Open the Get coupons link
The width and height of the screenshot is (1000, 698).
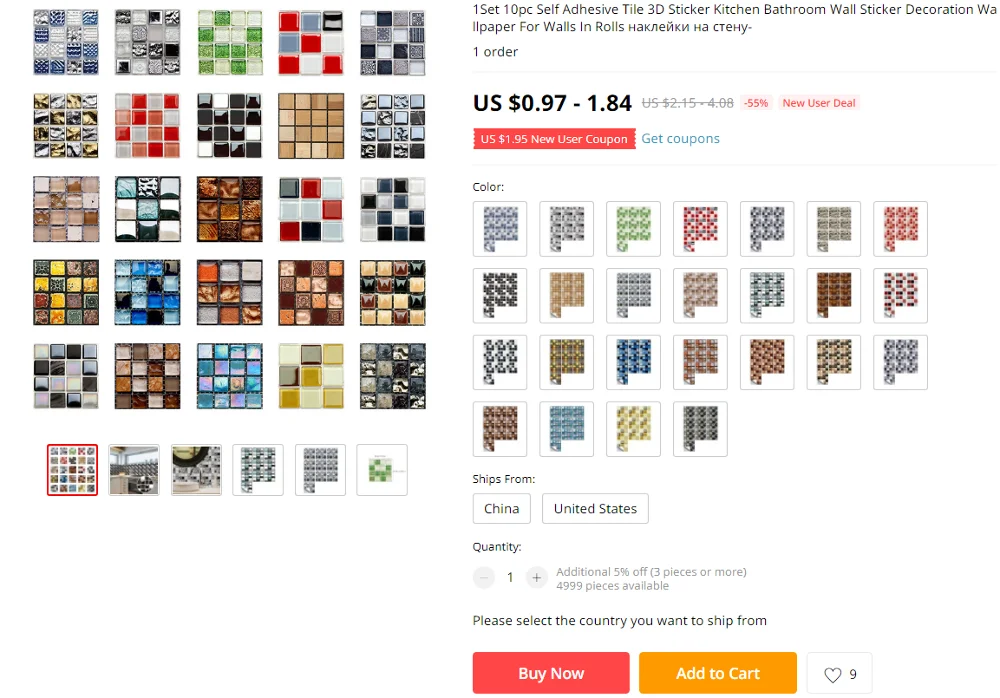[680, 138]
